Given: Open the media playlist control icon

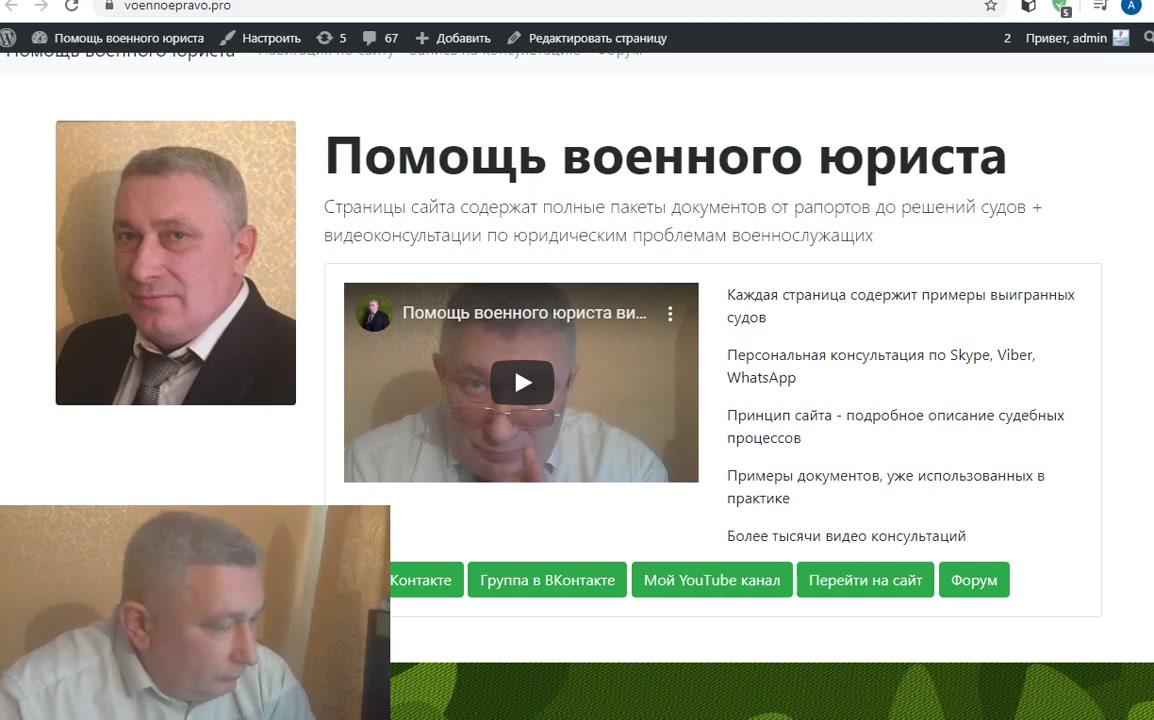Looking at the screenshot, I should [x=1100, y=6].
